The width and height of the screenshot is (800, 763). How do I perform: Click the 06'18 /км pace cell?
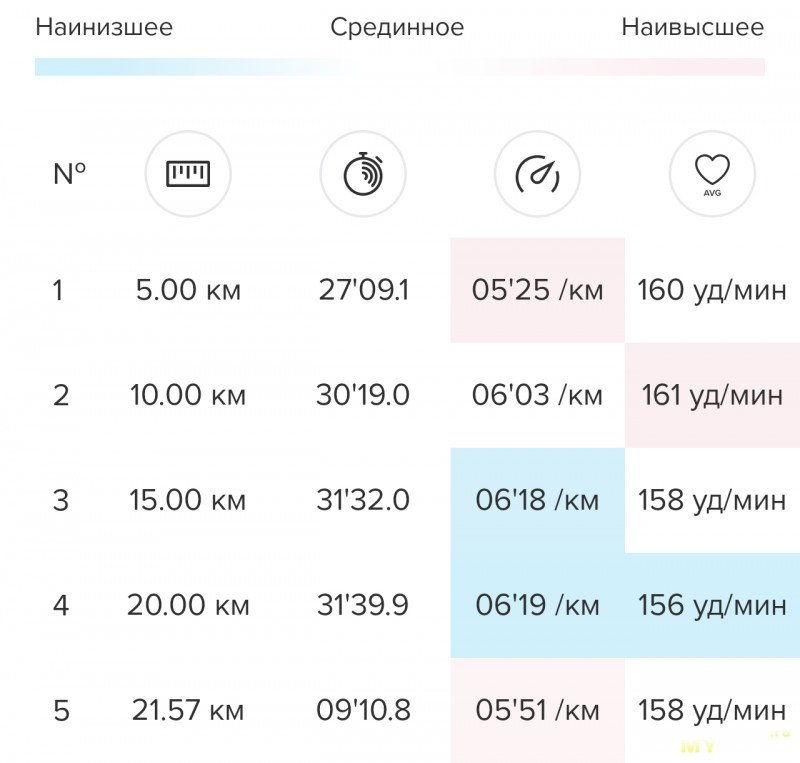click(537, 500)
